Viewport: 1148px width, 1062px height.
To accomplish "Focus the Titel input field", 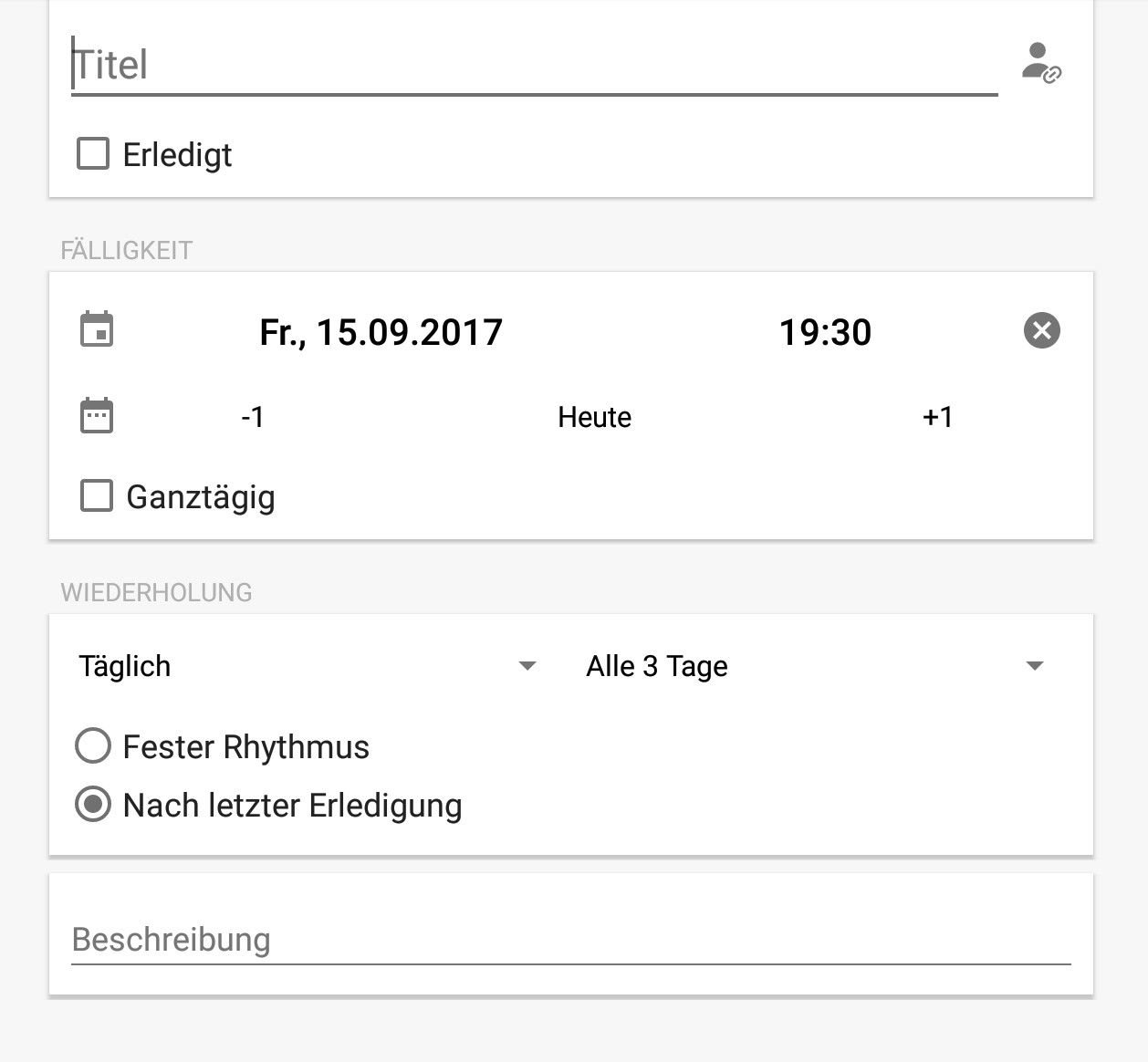I will click(535, 65).
